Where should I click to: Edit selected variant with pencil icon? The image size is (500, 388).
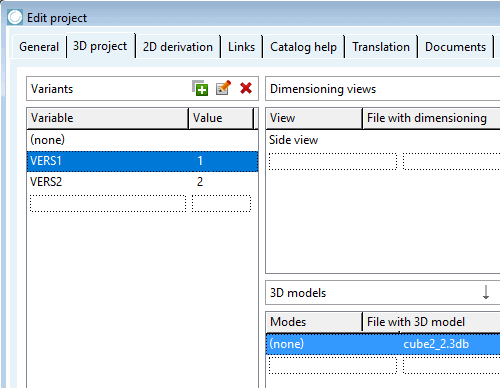(x=223, y=88)
